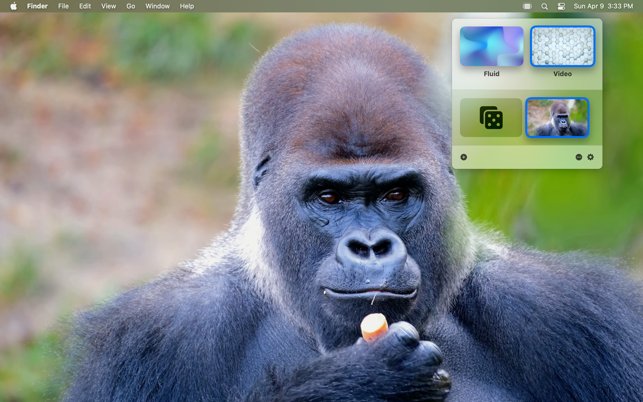Click the wallpaper app menu bar icon
The height and width of the screenshot is (402, 643).
[527, 6]
